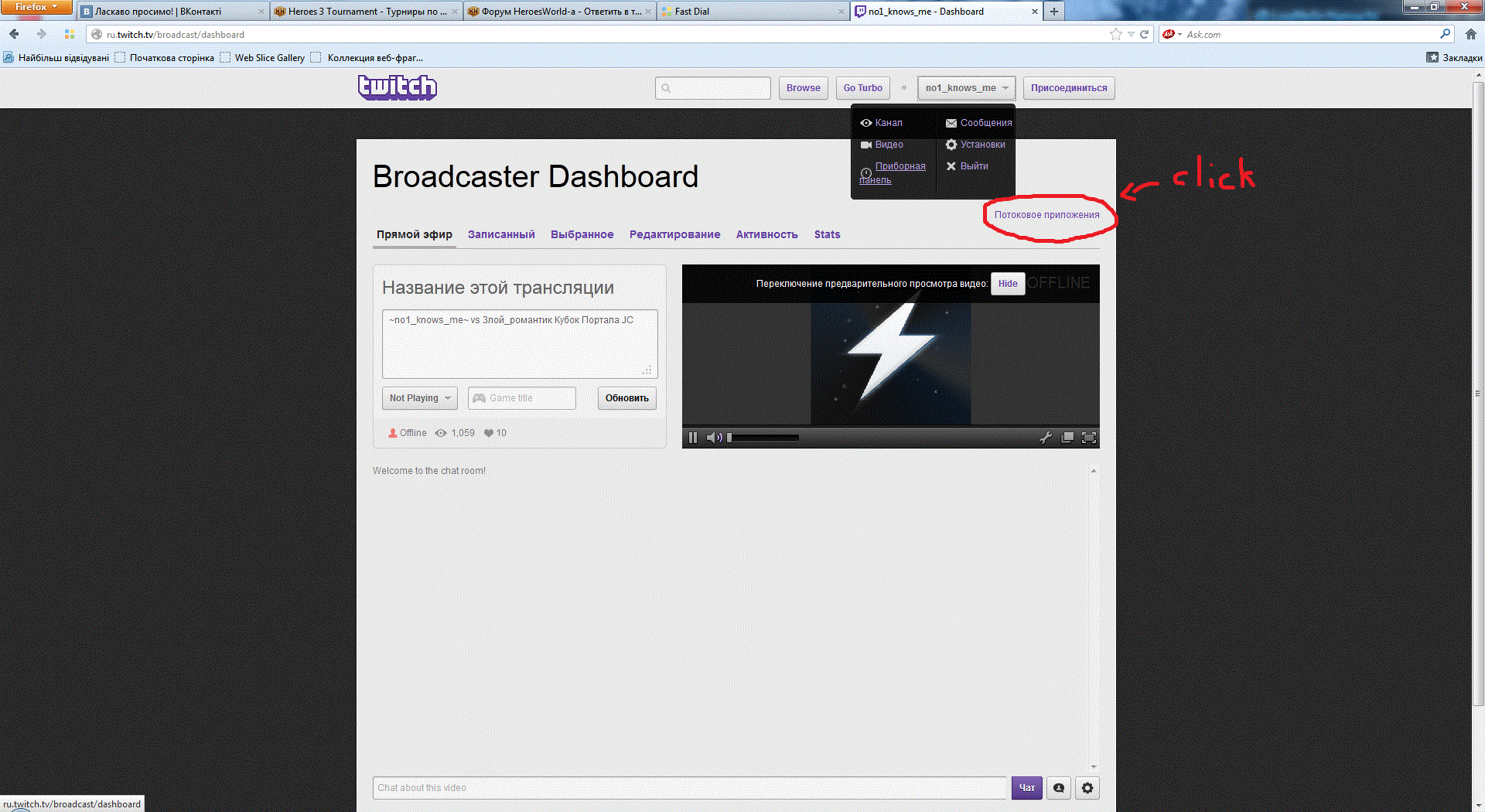Open the Firefox application menu

36,7
